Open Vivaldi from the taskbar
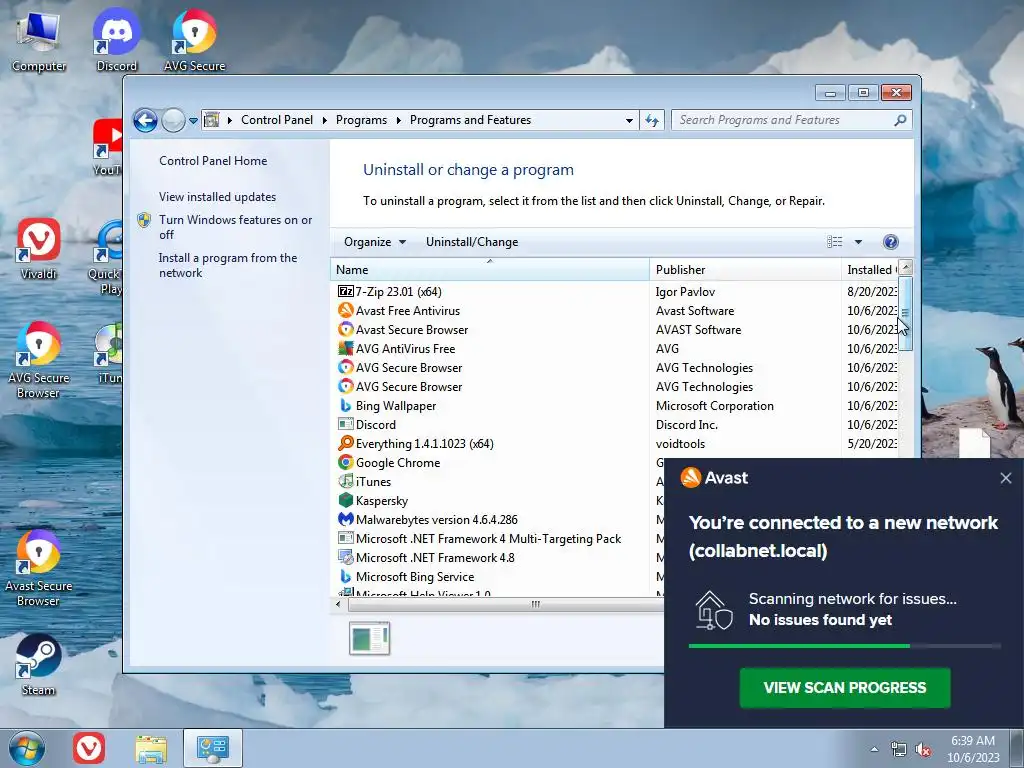Screen dimensions: 1024x768 point(89,748)
